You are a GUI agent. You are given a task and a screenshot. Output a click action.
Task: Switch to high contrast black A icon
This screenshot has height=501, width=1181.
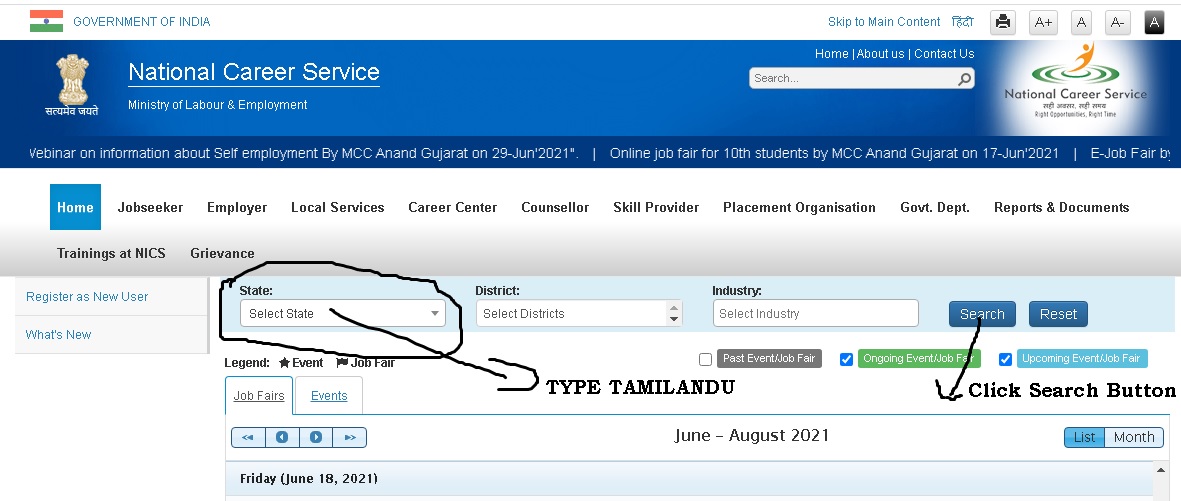(x=1154, y=22)
